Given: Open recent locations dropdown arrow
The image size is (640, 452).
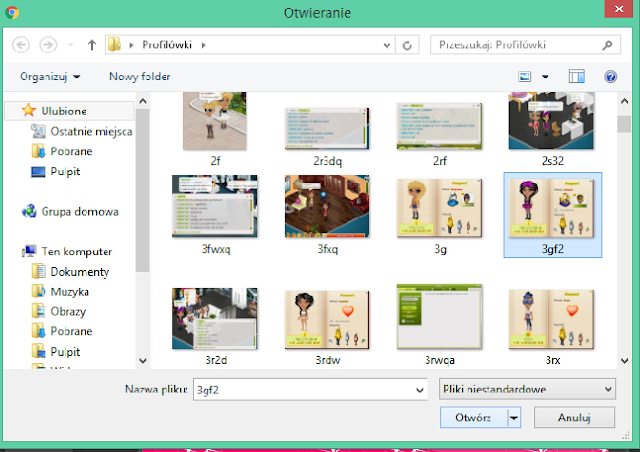Looking at the screenshot, I should point(70,45).
